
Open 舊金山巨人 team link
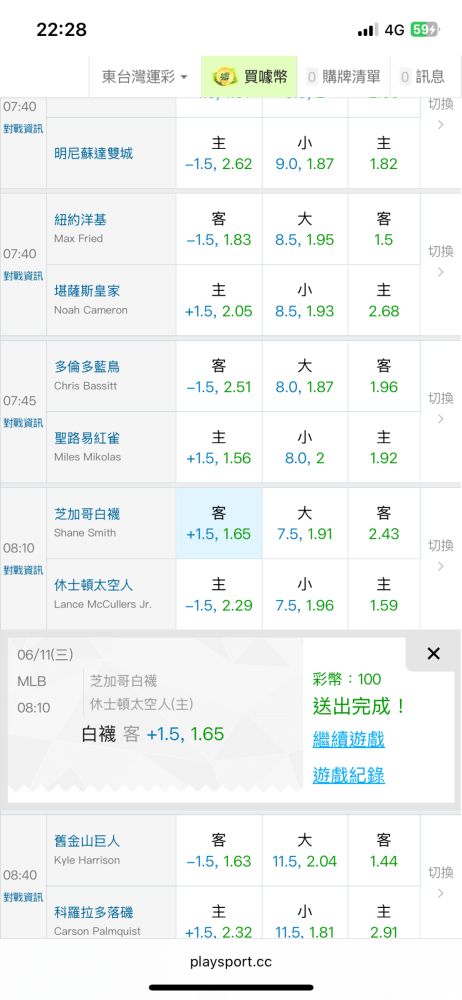[x=87, y=841]
